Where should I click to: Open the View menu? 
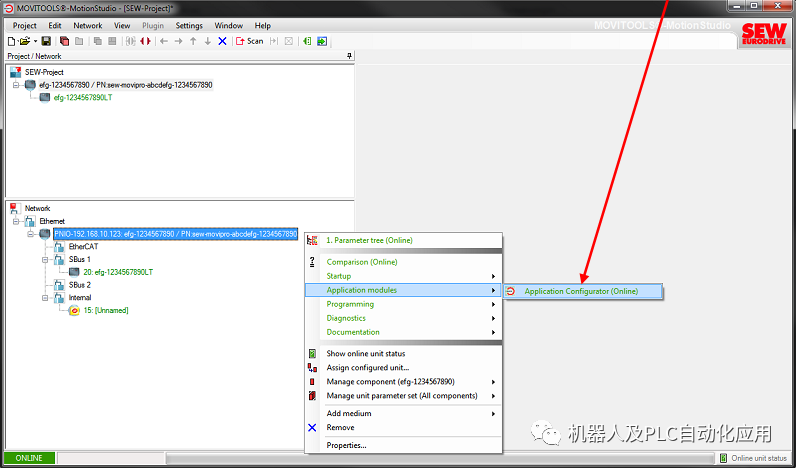(x=122, y=25)
